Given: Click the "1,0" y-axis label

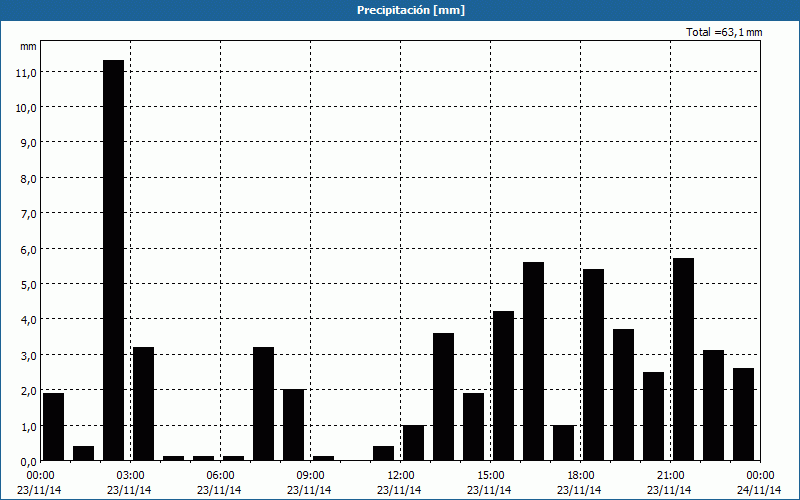Looking at the screenshot, I should 29,426.
